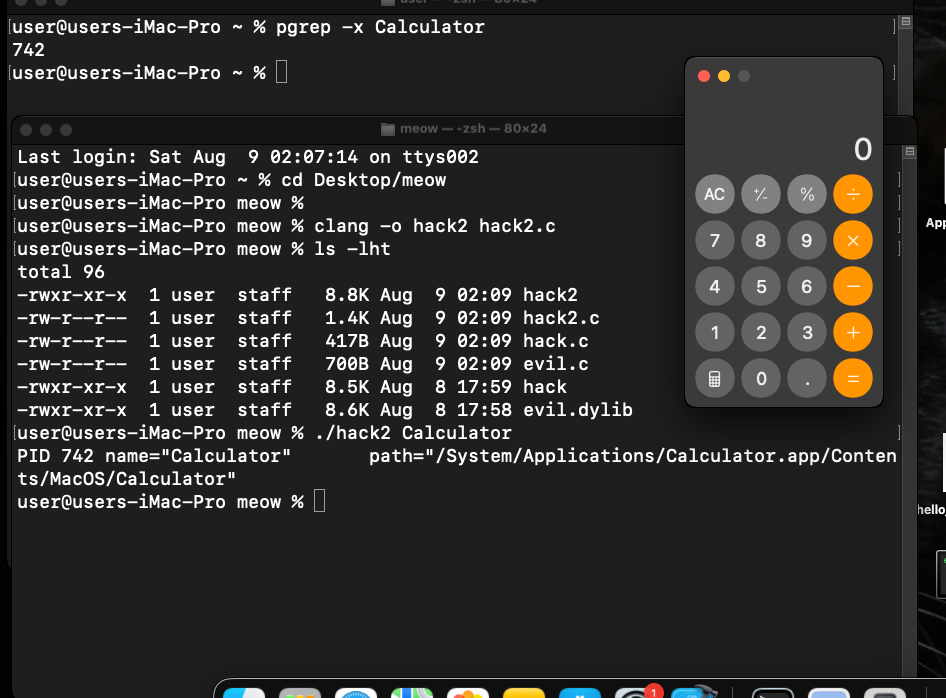The height and width of the screenshot is (698, 946).
Task: Hit the equals key in Calculator
Action: pos(852,378)
